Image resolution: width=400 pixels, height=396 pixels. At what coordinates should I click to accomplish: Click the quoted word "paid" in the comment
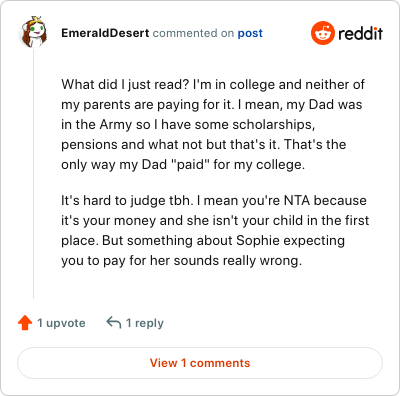[190, 165]
